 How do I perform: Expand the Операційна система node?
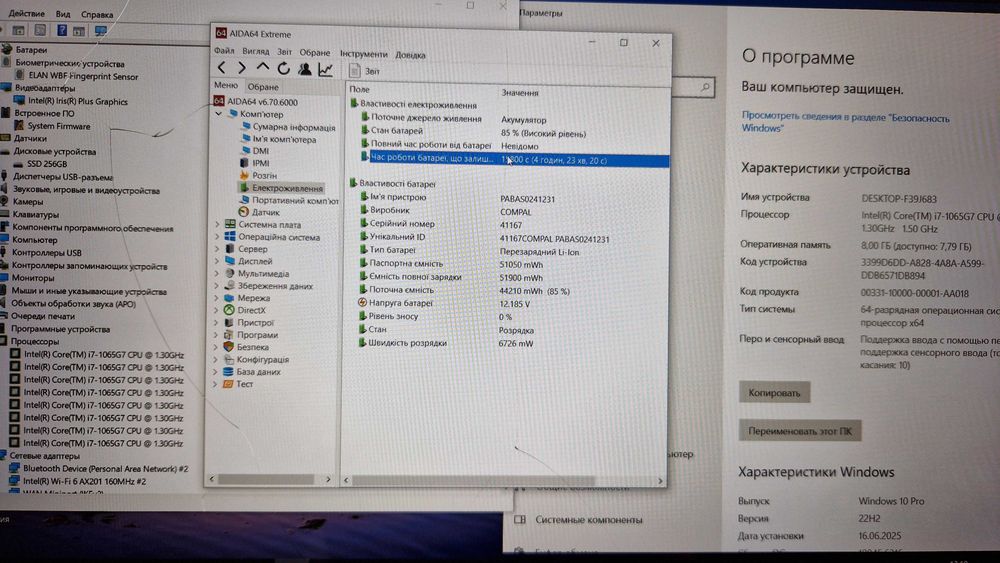coord(217,237)
